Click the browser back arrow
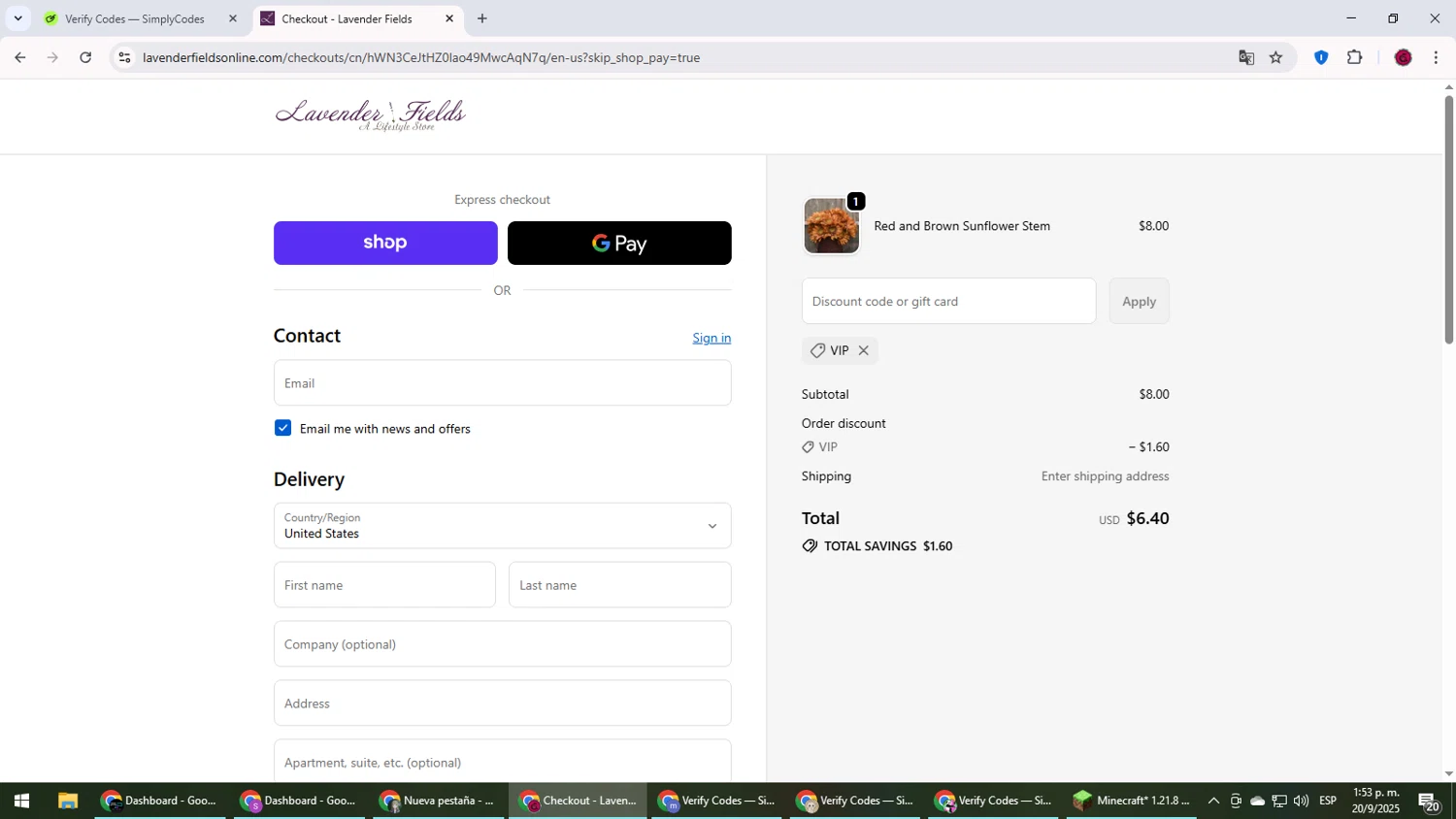The image size is (1456, 819). point(19,58)
